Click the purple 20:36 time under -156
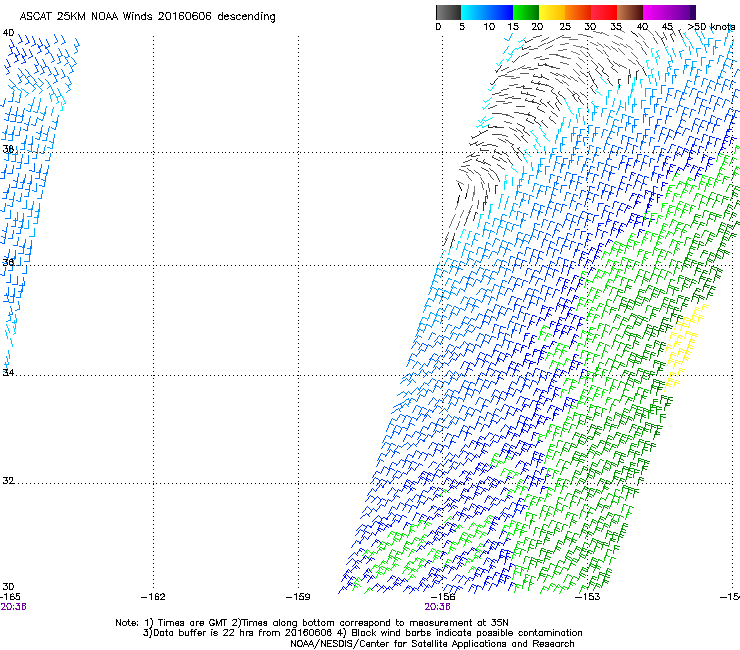740x650 pixels. pos(437,607)
